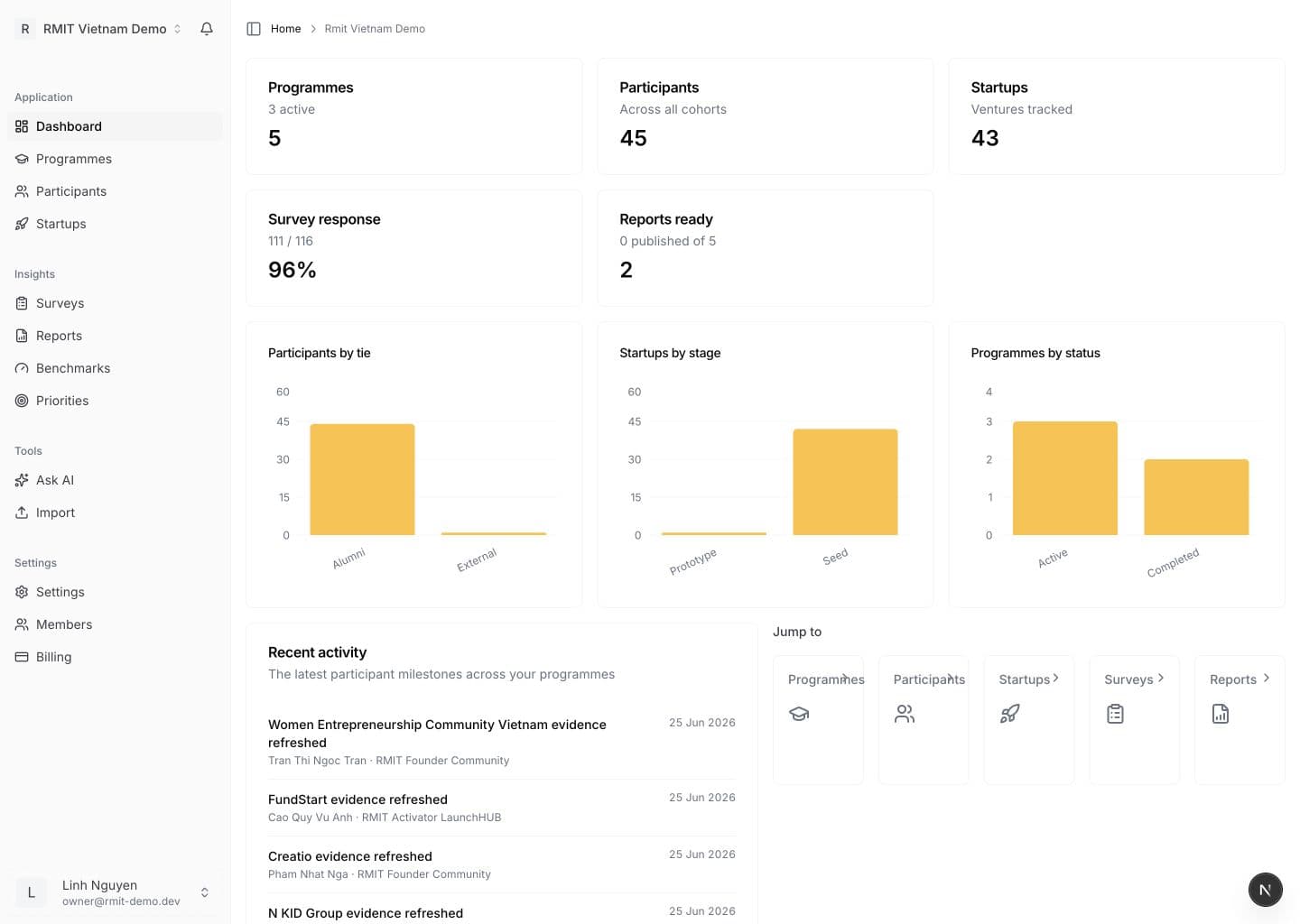
Task: Click the Startups rocket sidebar icon
Action: (22, 224)
